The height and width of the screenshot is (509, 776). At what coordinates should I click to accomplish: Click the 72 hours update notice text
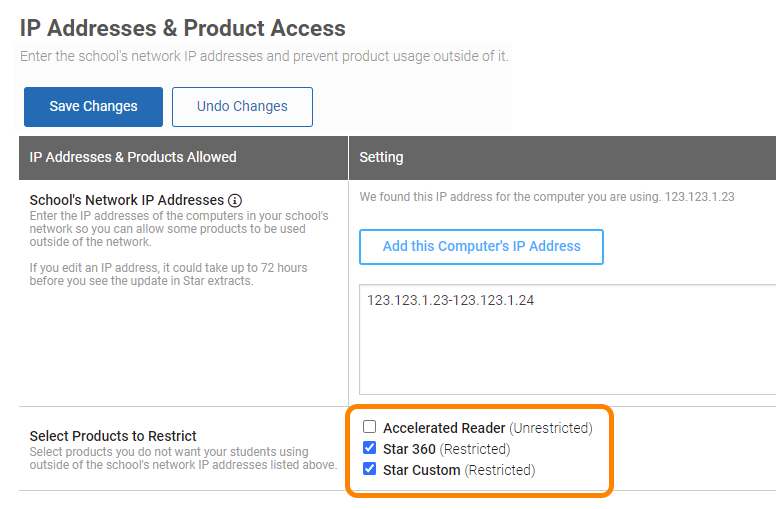(168, 274)
